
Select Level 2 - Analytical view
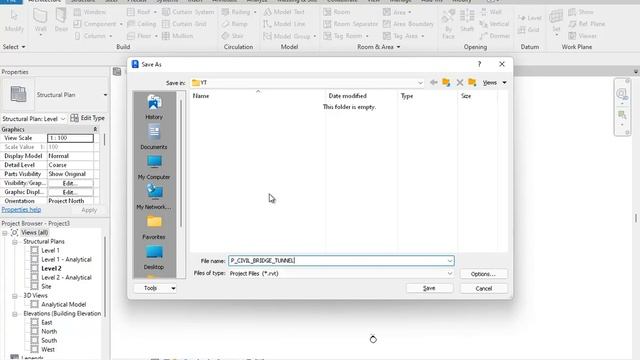[x=67, y=278]
